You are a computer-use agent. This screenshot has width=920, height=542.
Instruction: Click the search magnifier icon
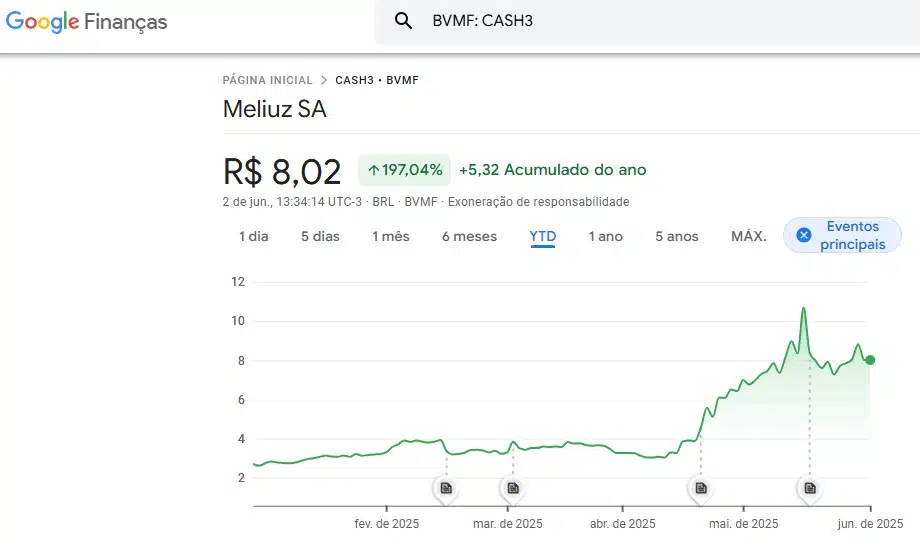point(403,21)
